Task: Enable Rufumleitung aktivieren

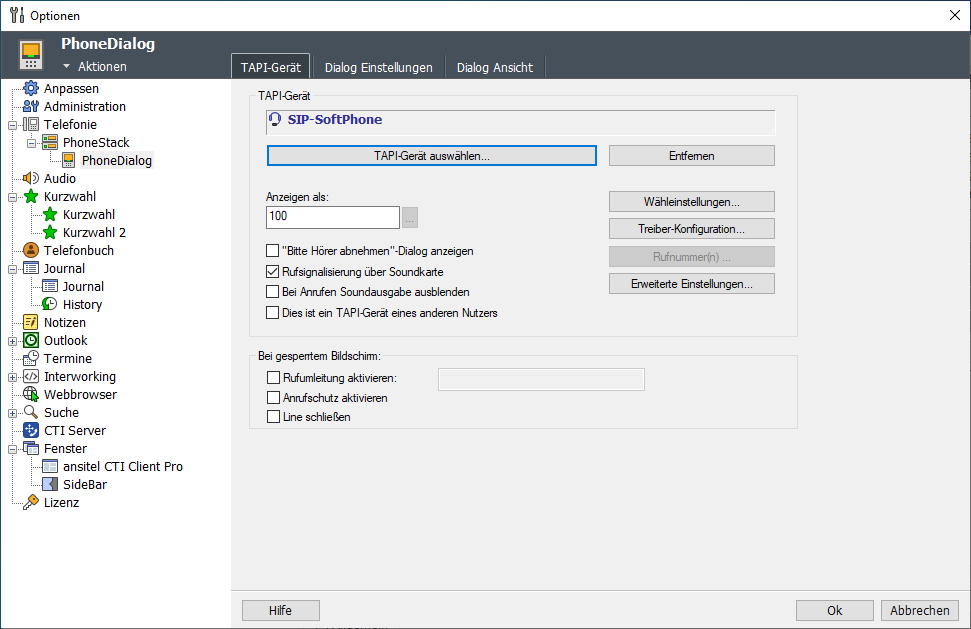Action: click(x=271, y=377)
